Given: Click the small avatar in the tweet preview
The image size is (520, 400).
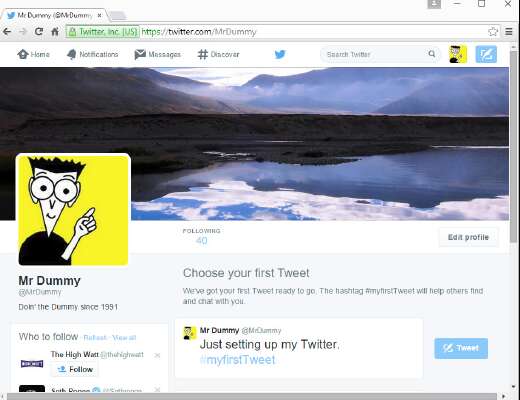Looking at the screenshot, I should (190, 333).
